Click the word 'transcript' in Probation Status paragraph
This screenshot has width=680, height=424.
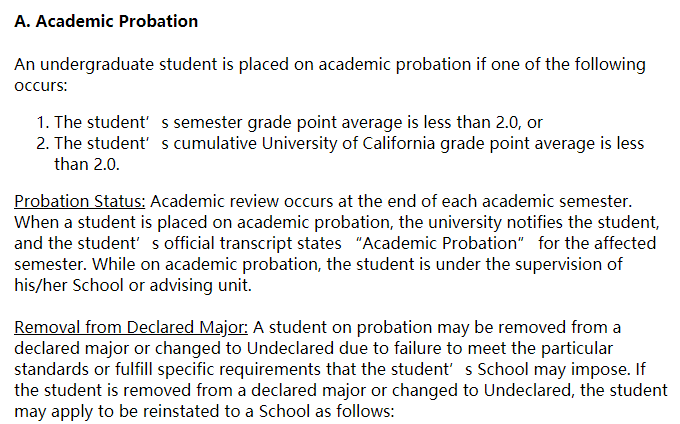[x=255, y=243]
